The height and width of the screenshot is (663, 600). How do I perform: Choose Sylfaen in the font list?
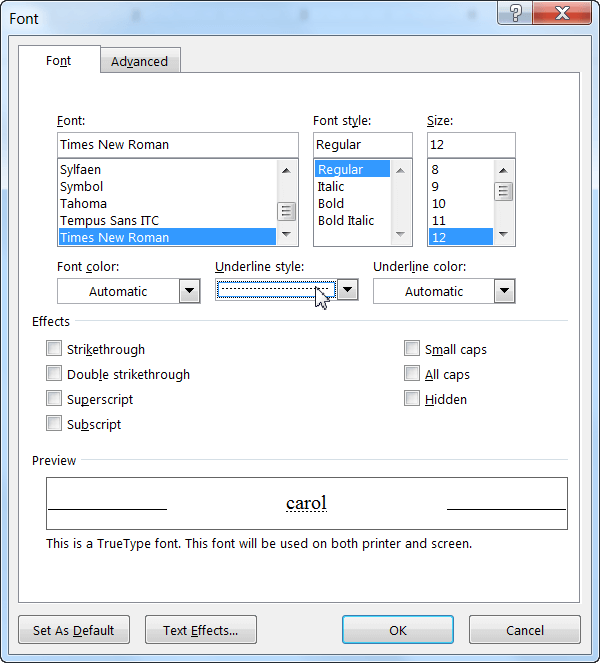tap(167, 170)
